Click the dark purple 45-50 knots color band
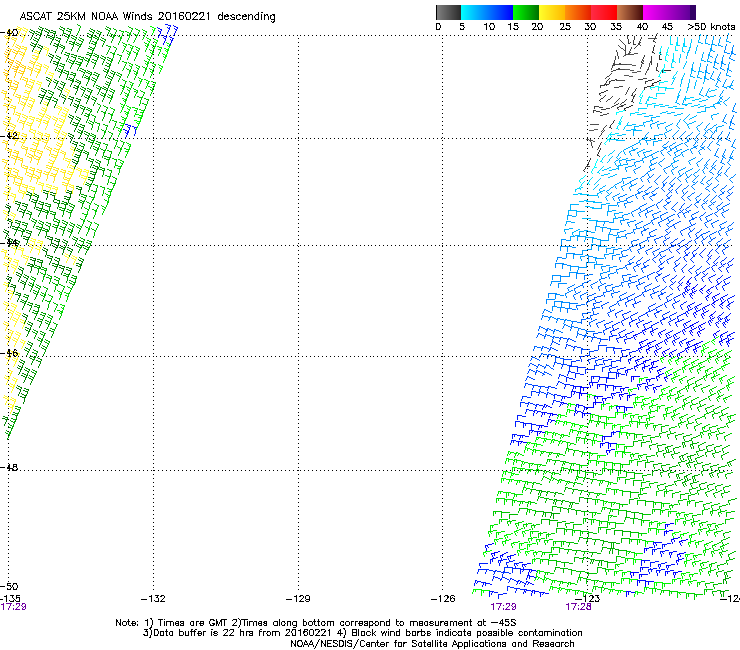The image size is (740, 650). pos(682,12)
